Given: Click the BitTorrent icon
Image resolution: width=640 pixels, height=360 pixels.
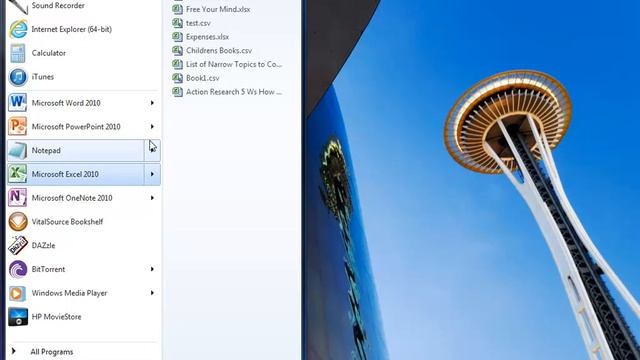Looking at the screenshot, I should [18, 269].
